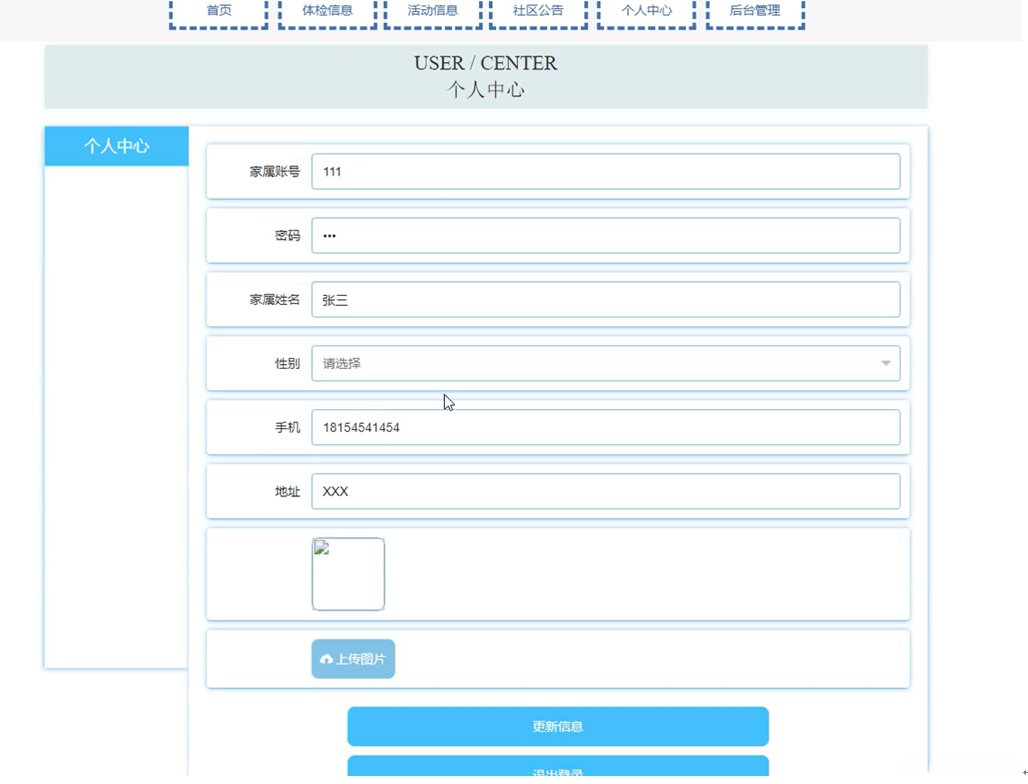1028x784 pixels.
Task: Open the 性别 dropdown
Action: (x=606, y=363)
